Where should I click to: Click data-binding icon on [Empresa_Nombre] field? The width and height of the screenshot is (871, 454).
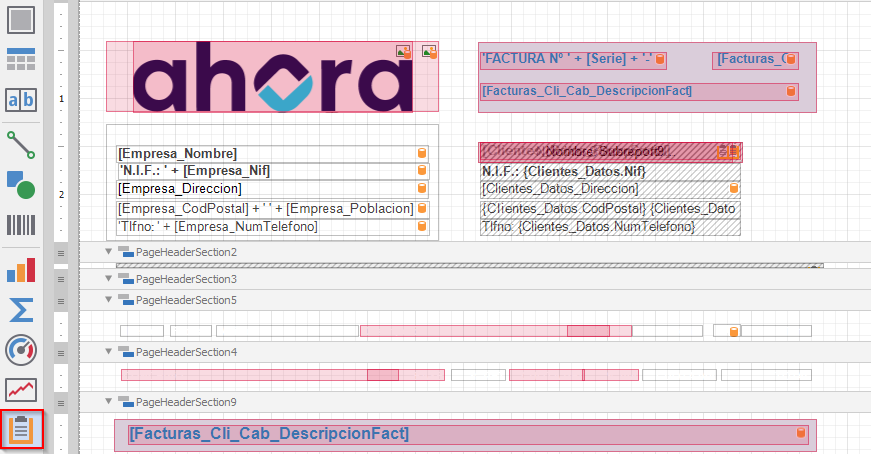pyautogui.click(x=422, y=153)
